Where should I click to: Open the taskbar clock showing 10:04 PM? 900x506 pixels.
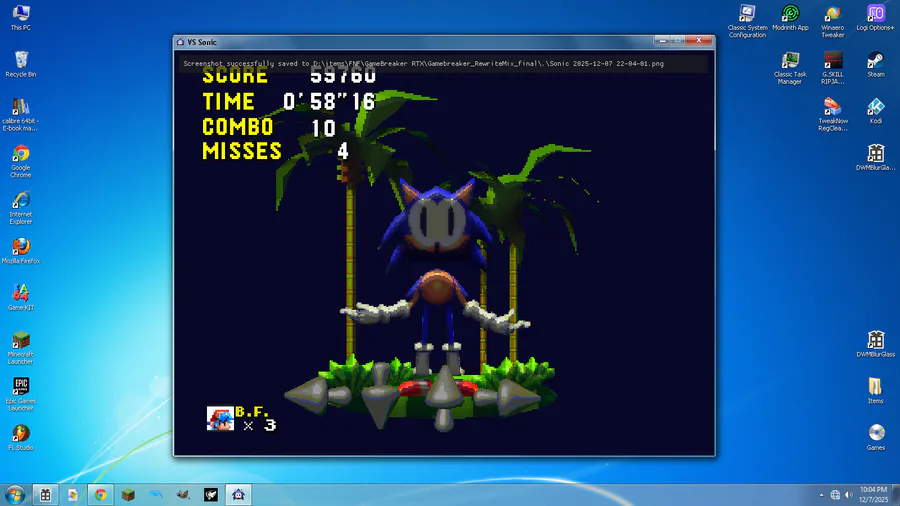(873, 495)
